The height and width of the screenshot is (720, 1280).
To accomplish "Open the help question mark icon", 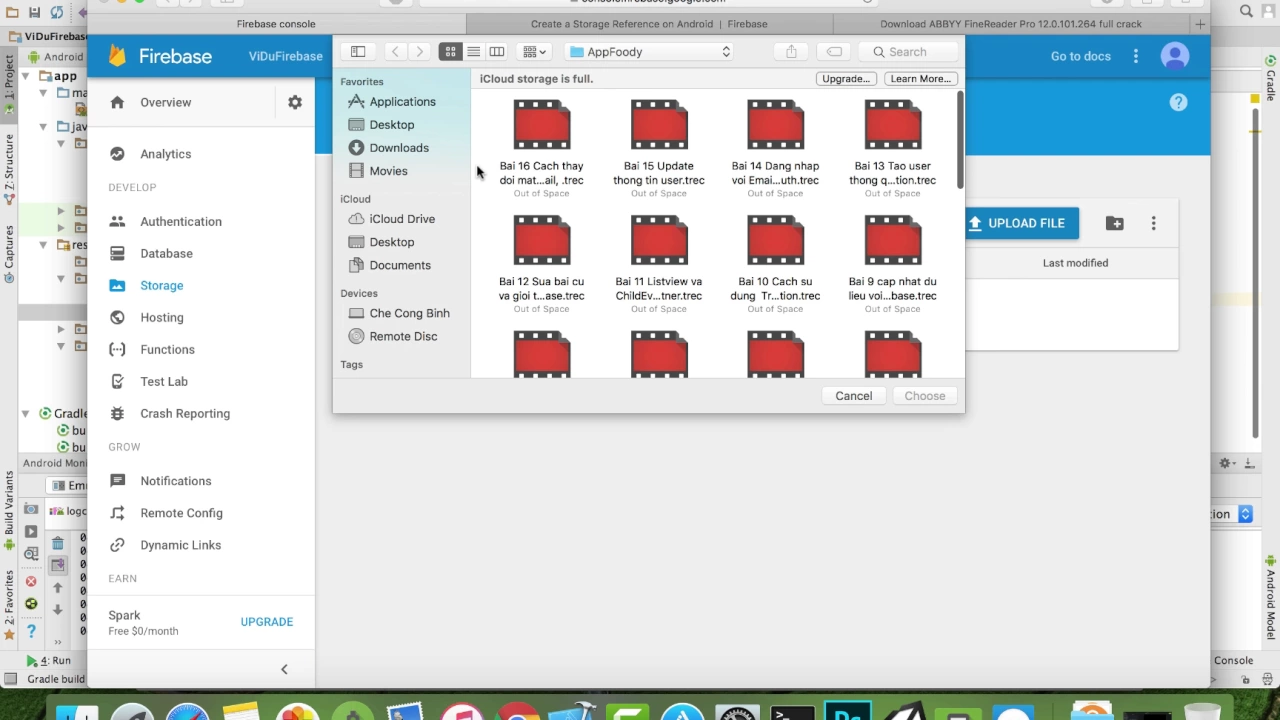I will tap(1178, 102).
